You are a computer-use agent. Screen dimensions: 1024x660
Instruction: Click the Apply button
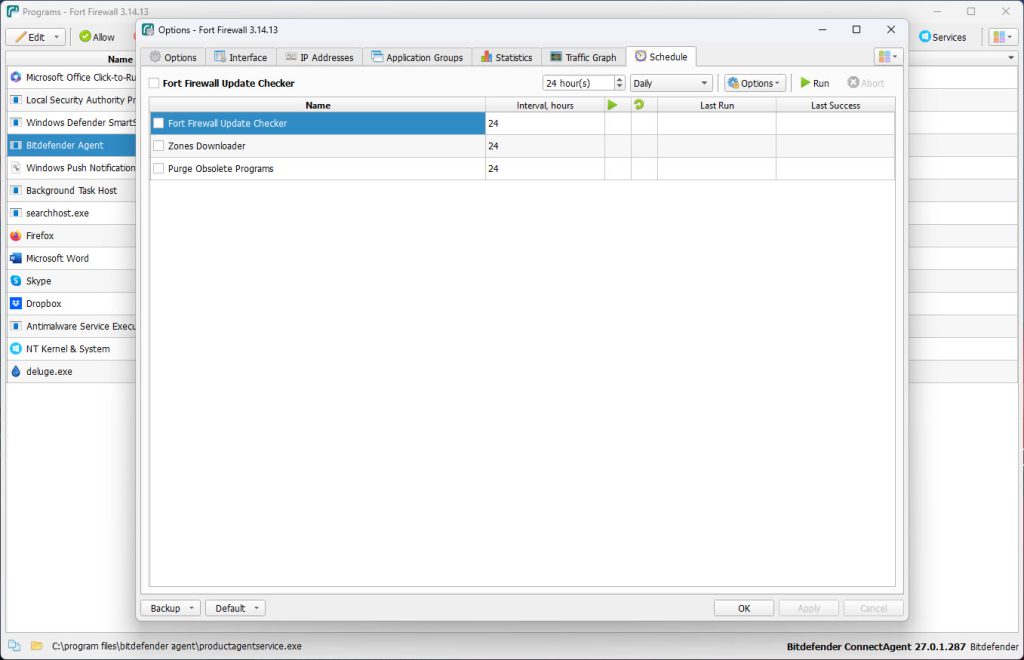point(808,608)
